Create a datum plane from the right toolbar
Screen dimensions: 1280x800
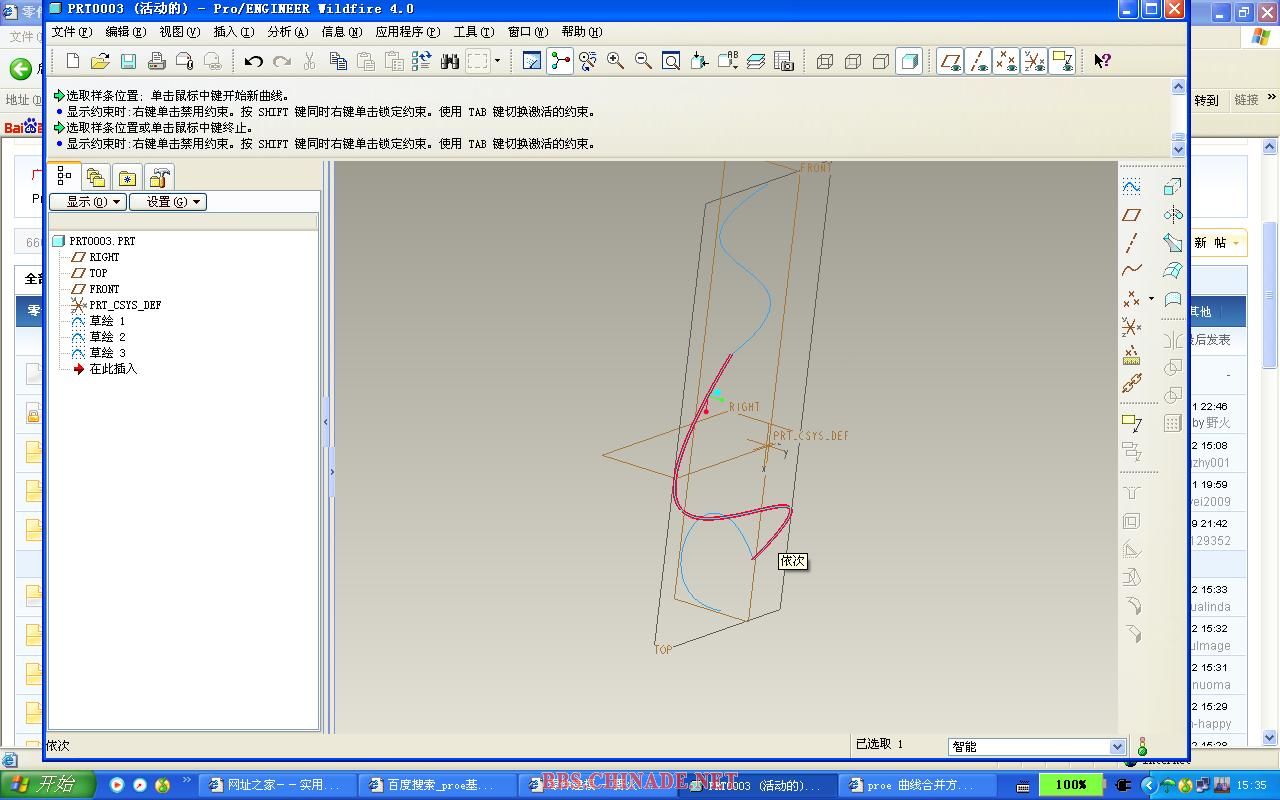point(1132,215)
